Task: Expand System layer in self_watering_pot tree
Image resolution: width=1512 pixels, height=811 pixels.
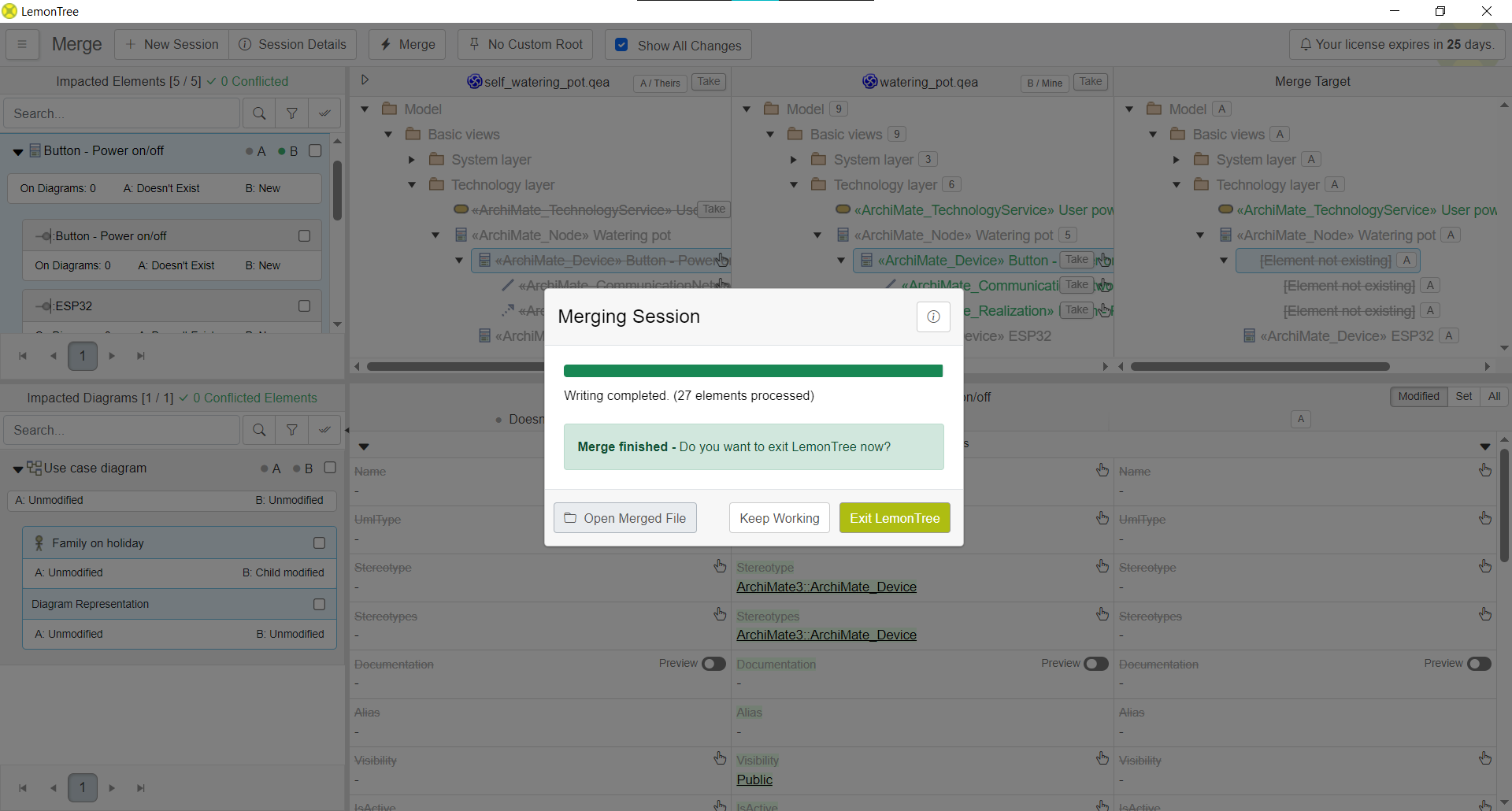Action: (411, 160)
